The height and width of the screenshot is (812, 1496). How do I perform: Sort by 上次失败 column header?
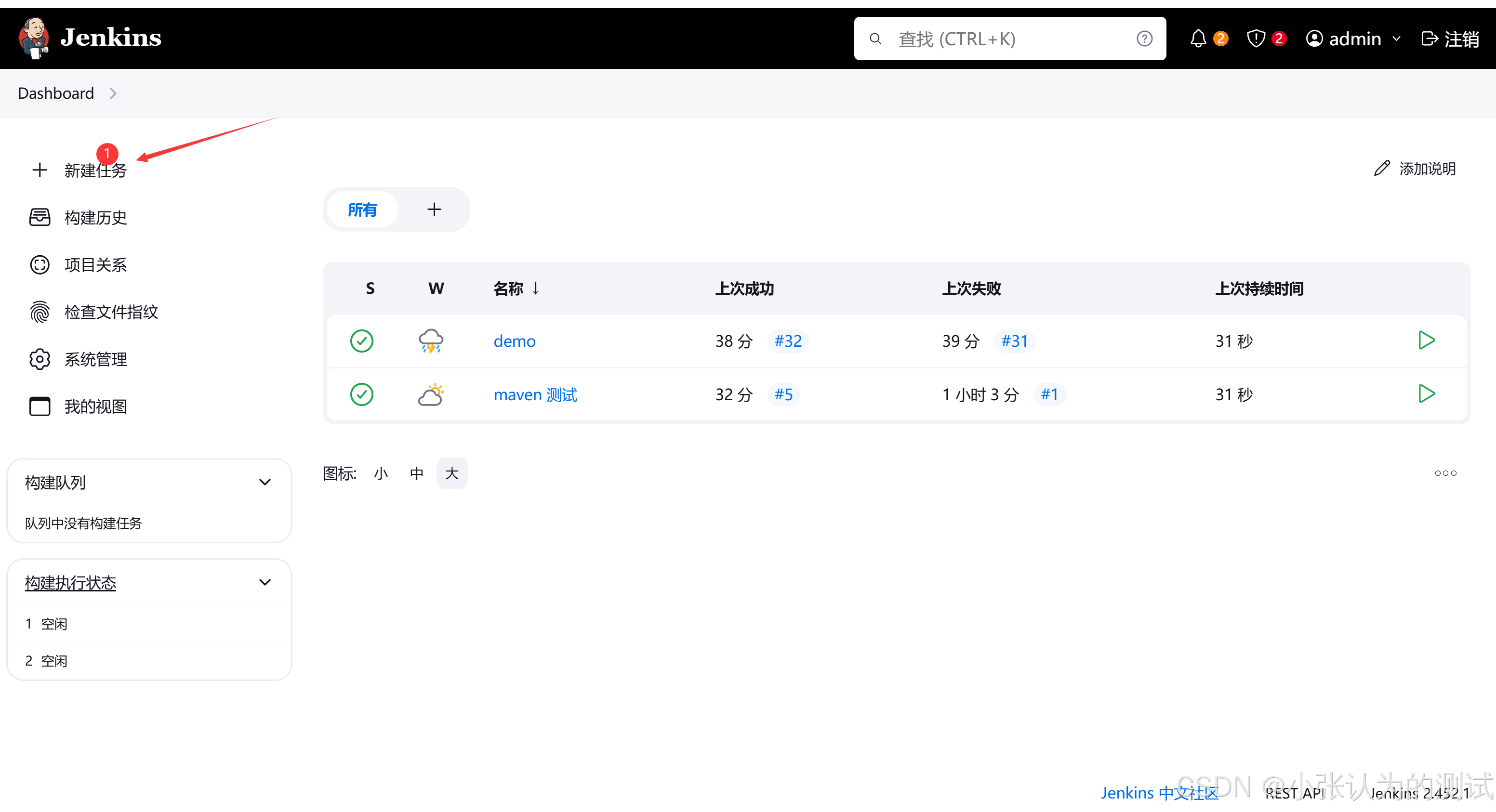972,288
